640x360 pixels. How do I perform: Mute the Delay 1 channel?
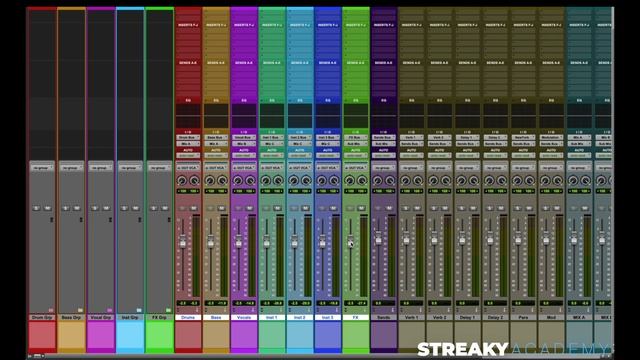[473, 208]
